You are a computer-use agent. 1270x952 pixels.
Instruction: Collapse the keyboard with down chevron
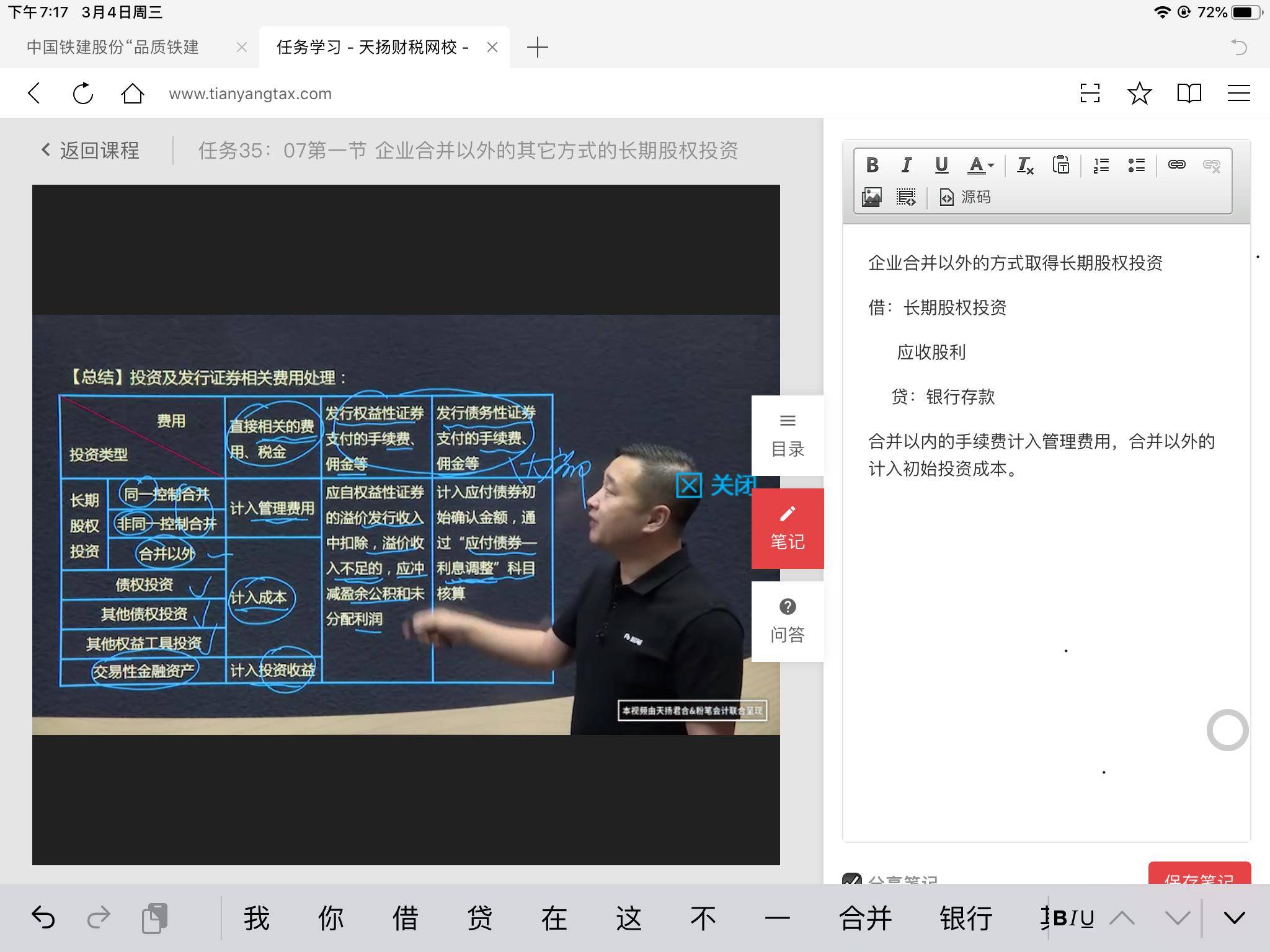1234,918
